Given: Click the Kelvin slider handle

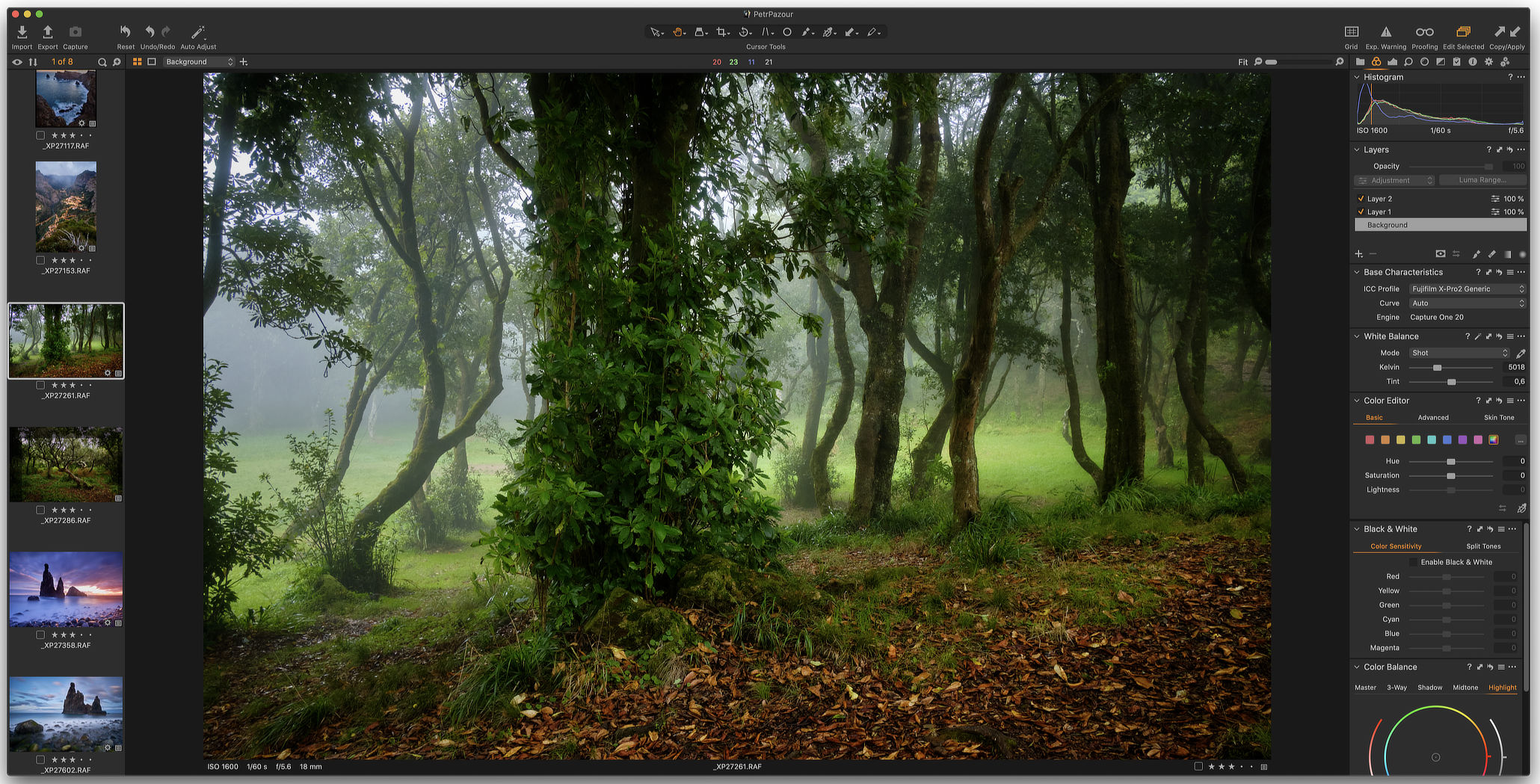Looking at the screenshot, I should pos(1437,368).
